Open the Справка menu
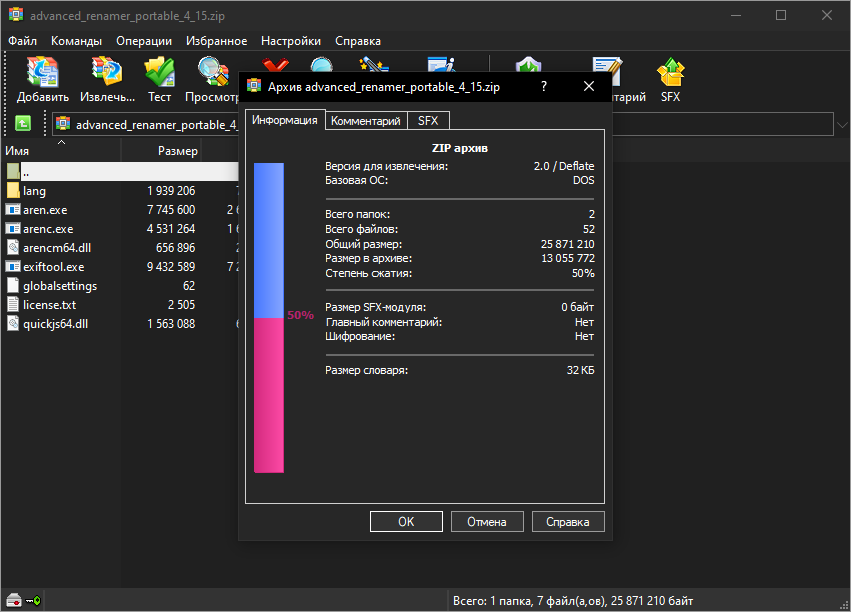Viewport: 851px width, 612px height. click(358, 41)
